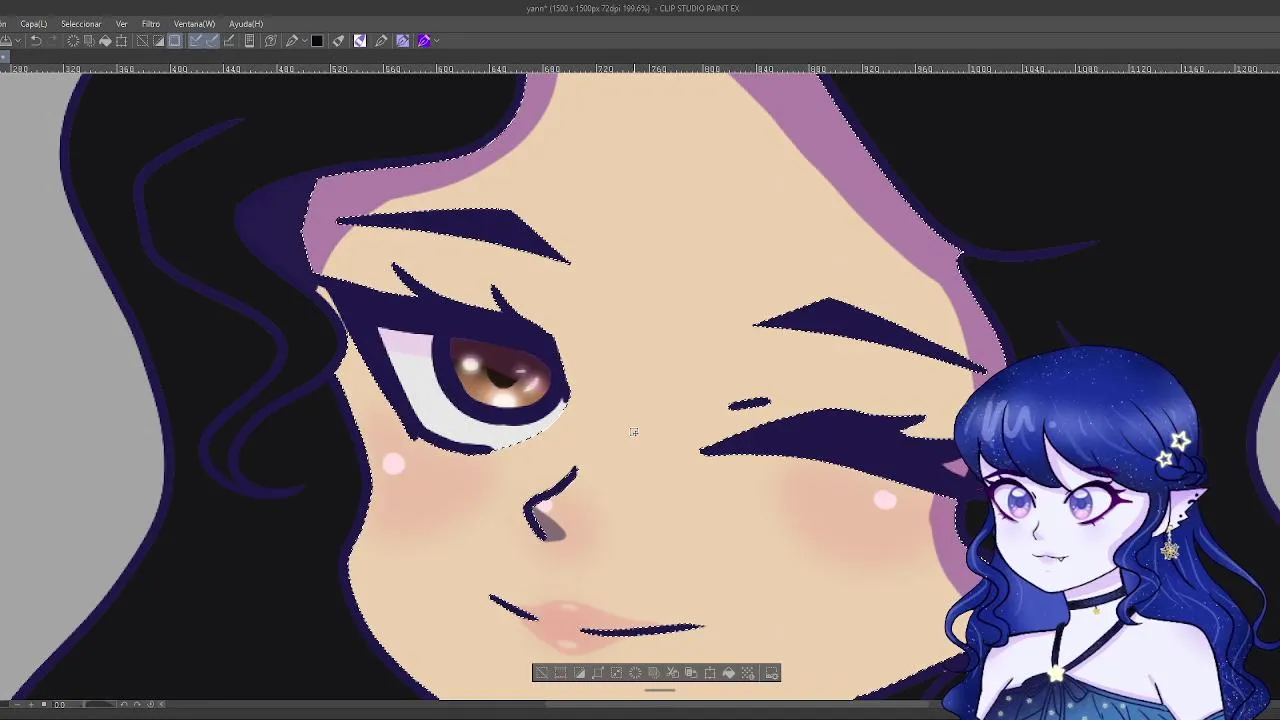
Task: Click the transform icon in top toolbar
Action: pos(121,41)
